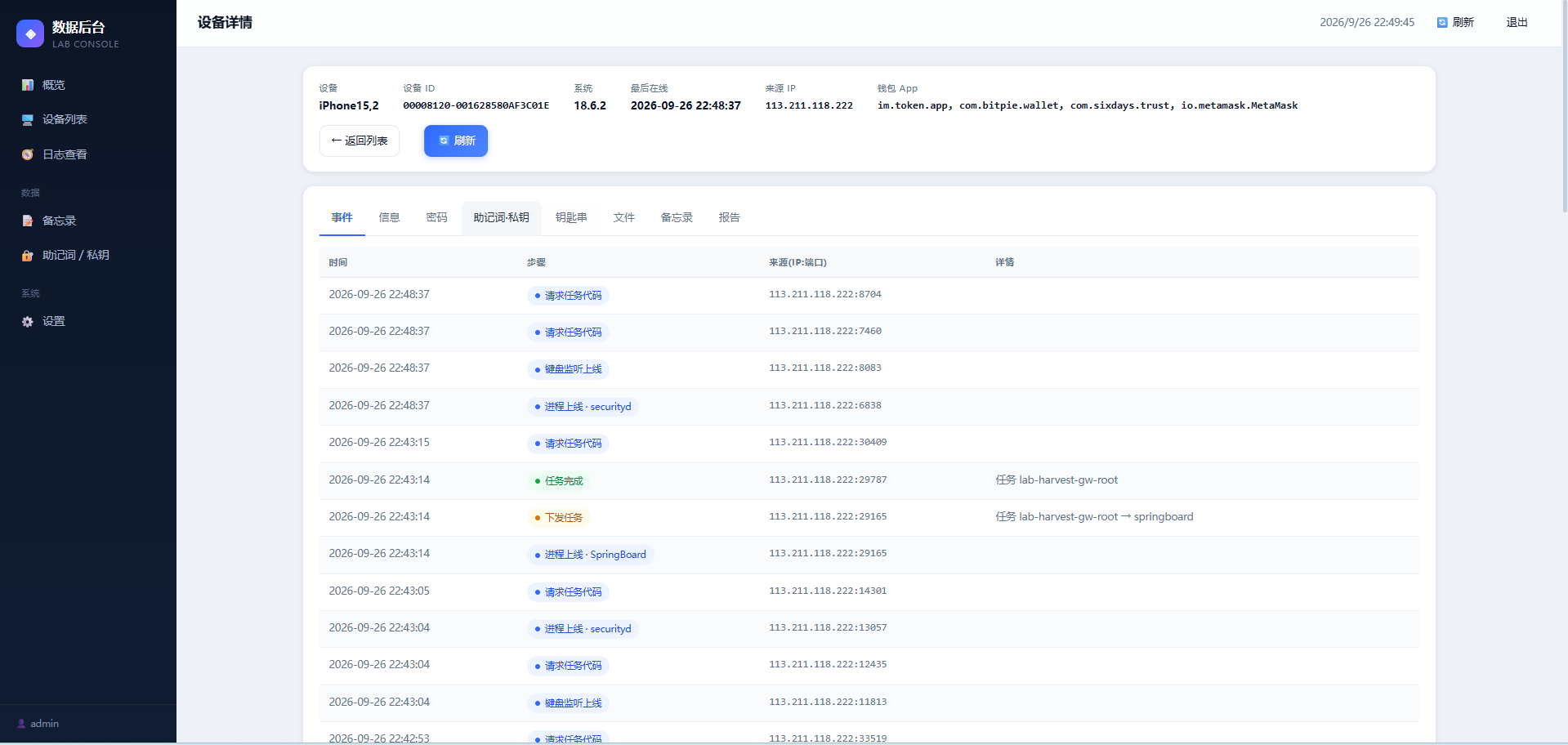1568x745 pixels.
Task: Click the timestamp 2026-09-26 22:43:15 cell
Action: coord(379,442)
